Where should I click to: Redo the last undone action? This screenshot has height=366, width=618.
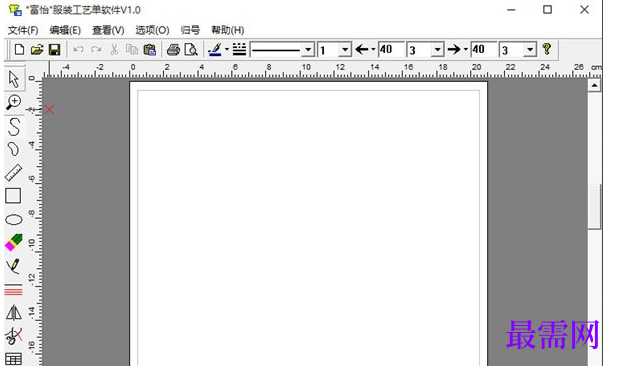click(96, 50)
